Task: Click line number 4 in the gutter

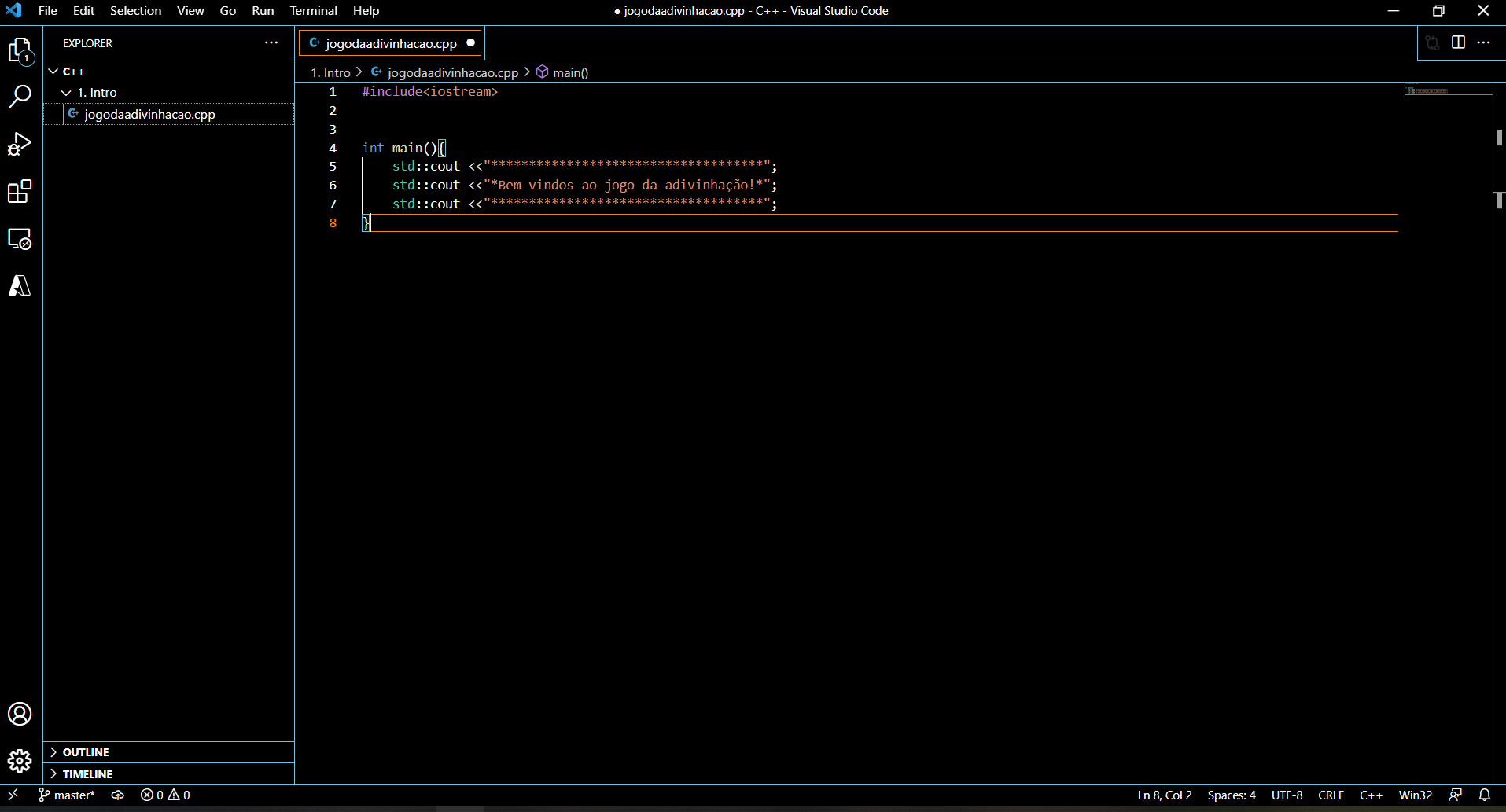Action: coord(333,148)
